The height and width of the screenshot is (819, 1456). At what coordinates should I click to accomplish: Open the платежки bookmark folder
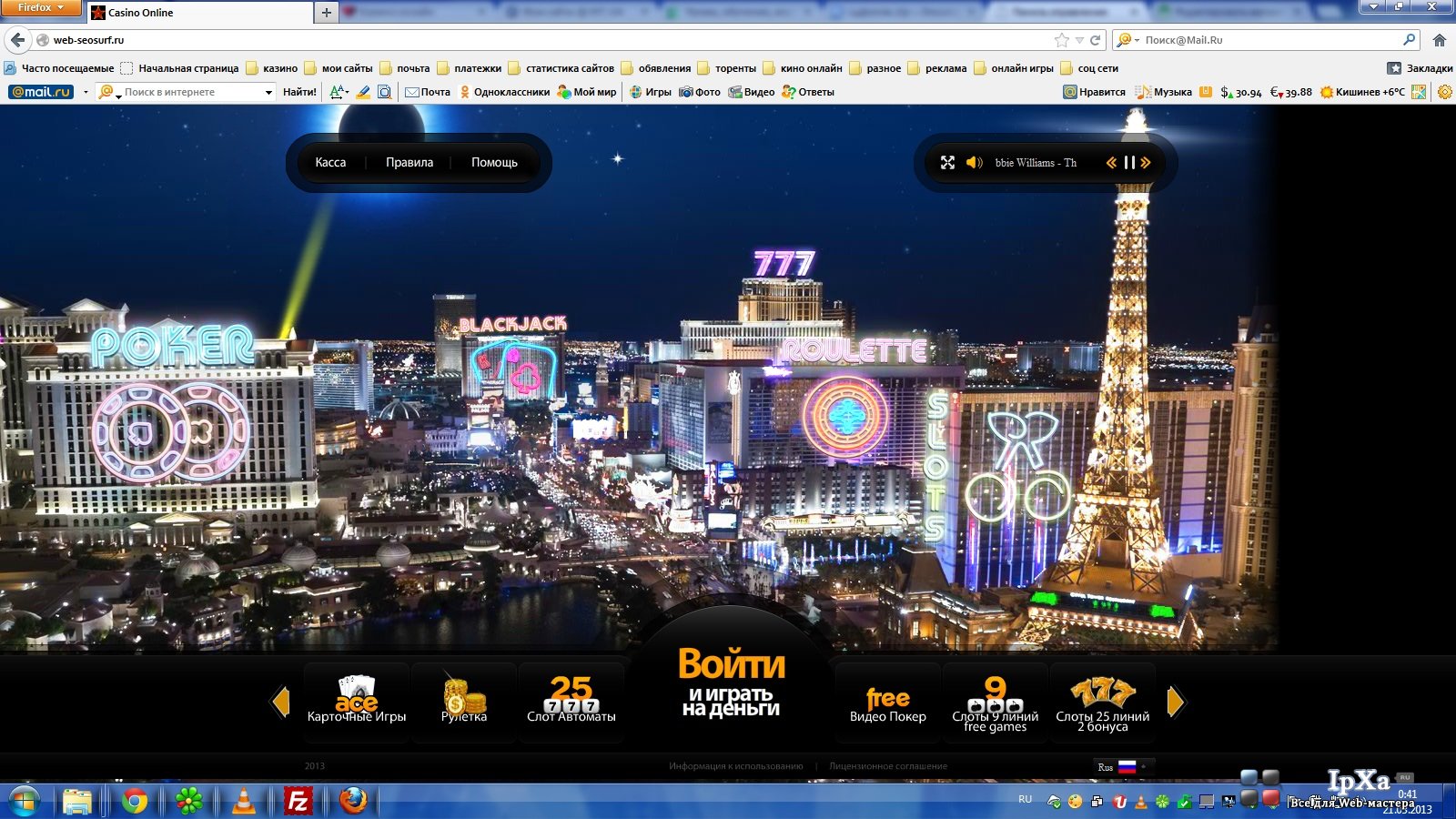click(x=469, y=68)
